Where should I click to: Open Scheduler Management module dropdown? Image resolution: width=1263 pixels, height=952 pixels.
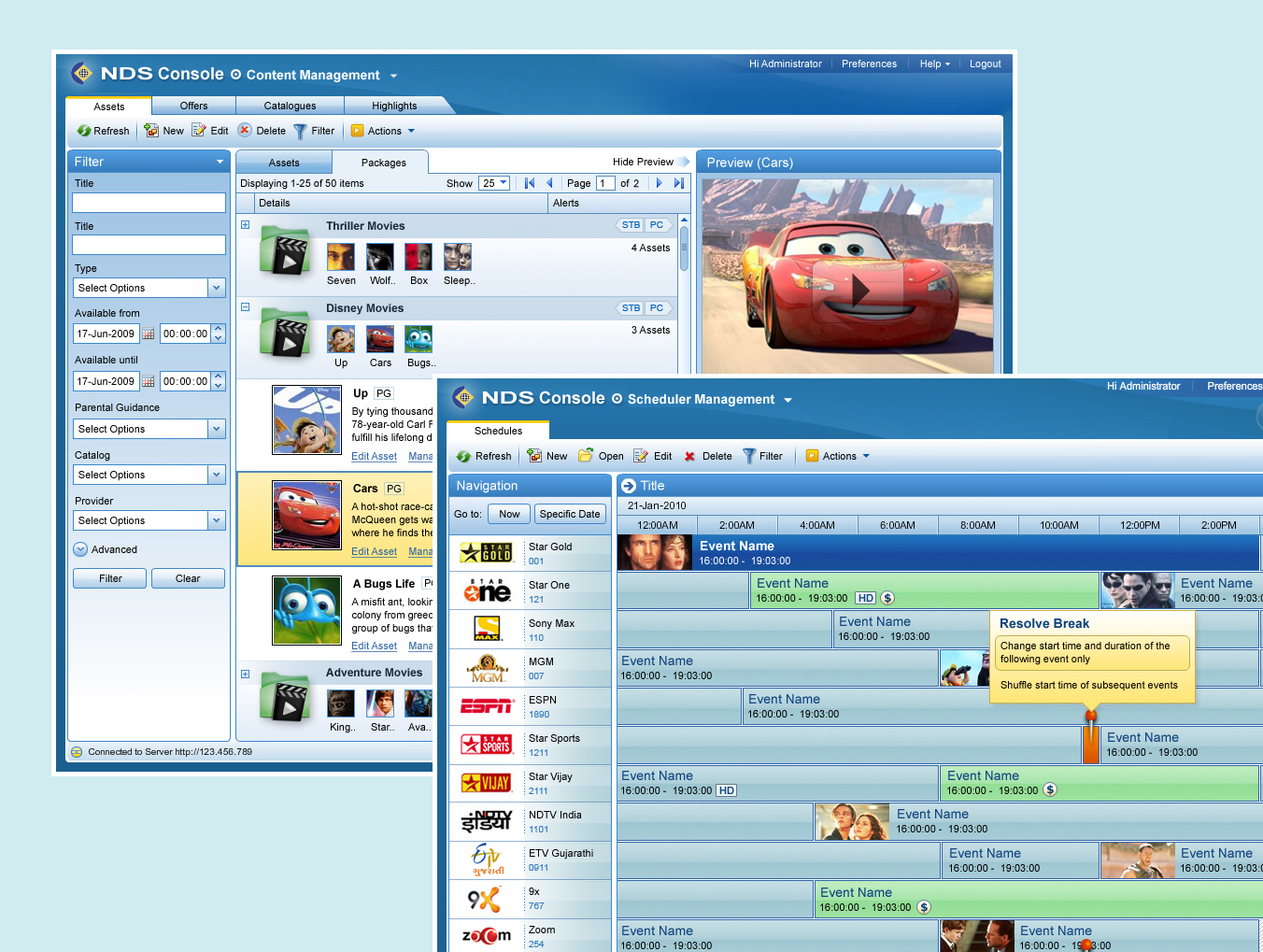pyautogui.click(x=788, y=400)
